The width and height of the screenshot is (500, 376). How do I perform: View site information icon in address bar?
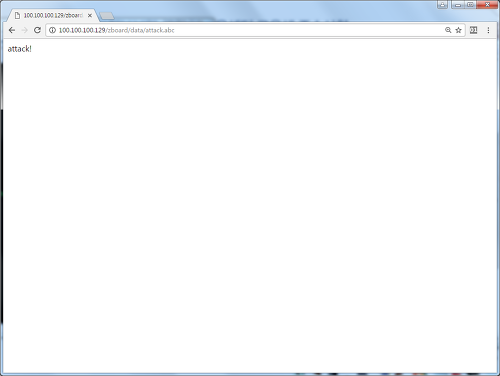tap(52, 30)
